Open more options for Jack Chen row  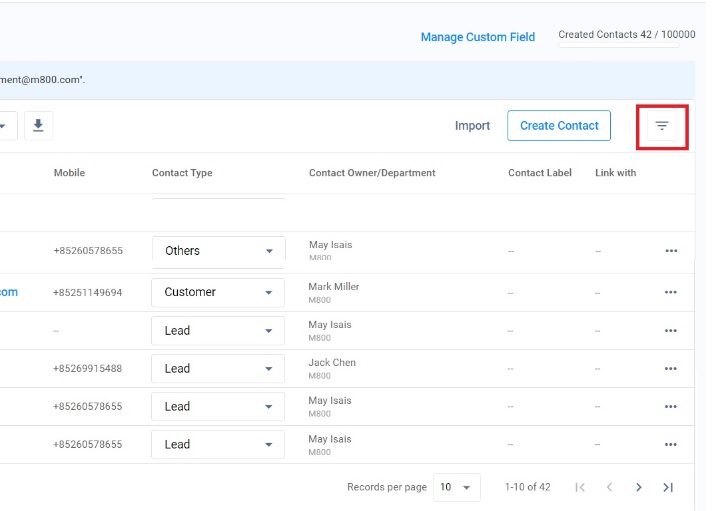671,369
